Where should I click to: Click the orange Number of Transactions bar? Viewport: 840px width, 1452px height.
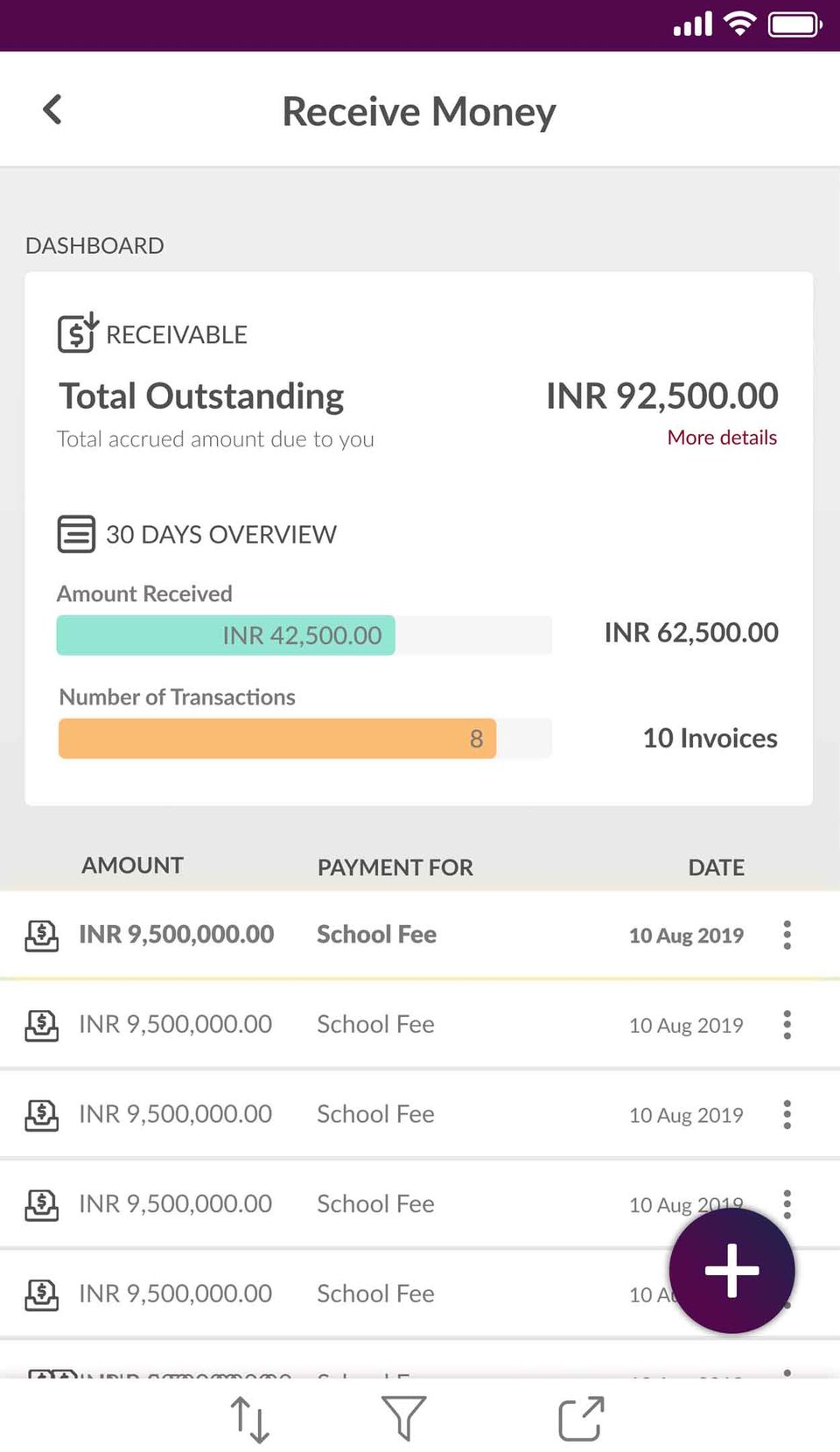(x=276, y=739)
